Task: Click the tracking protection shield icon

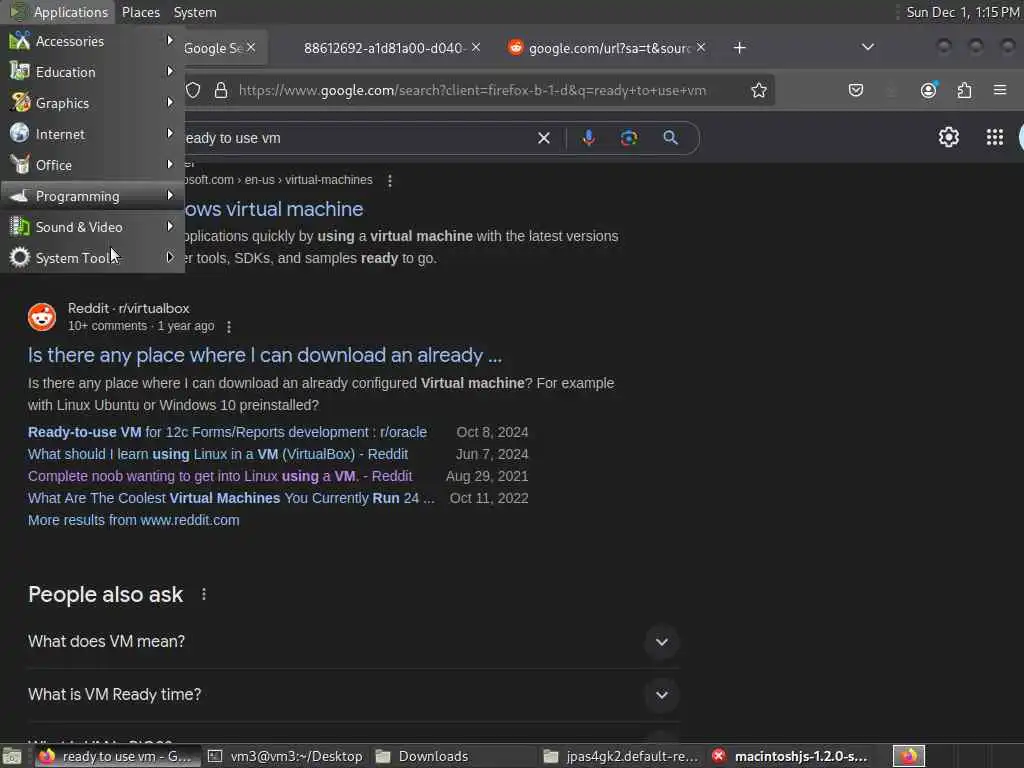Action: pos(193,90)
